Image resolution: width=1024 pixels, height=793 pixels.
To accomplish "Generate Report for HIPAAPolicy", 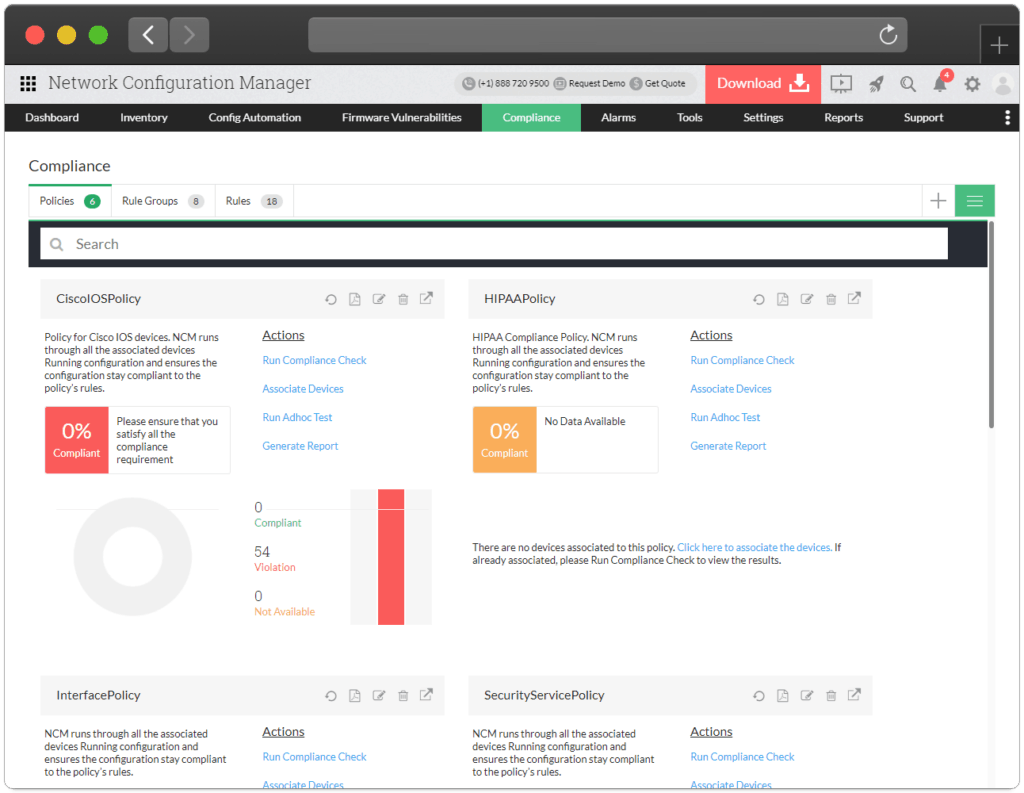I will [x=728, y=446].
